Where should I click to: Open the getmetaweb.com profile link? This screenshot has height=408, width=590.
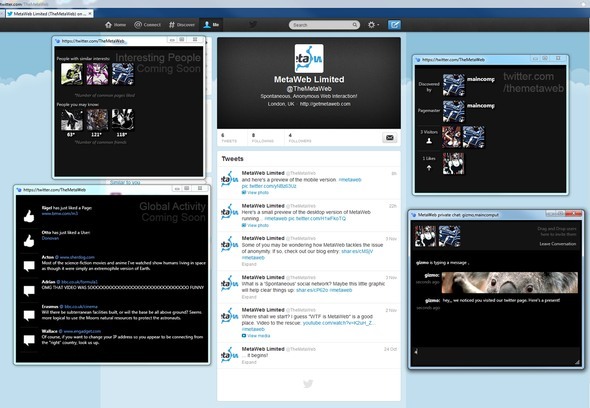[x=325, y=104]
